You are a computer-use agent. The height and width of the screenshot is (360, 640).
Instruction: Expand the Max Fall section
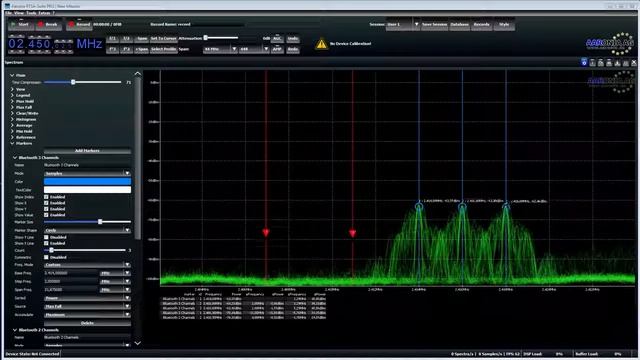[x=12, y=107]
